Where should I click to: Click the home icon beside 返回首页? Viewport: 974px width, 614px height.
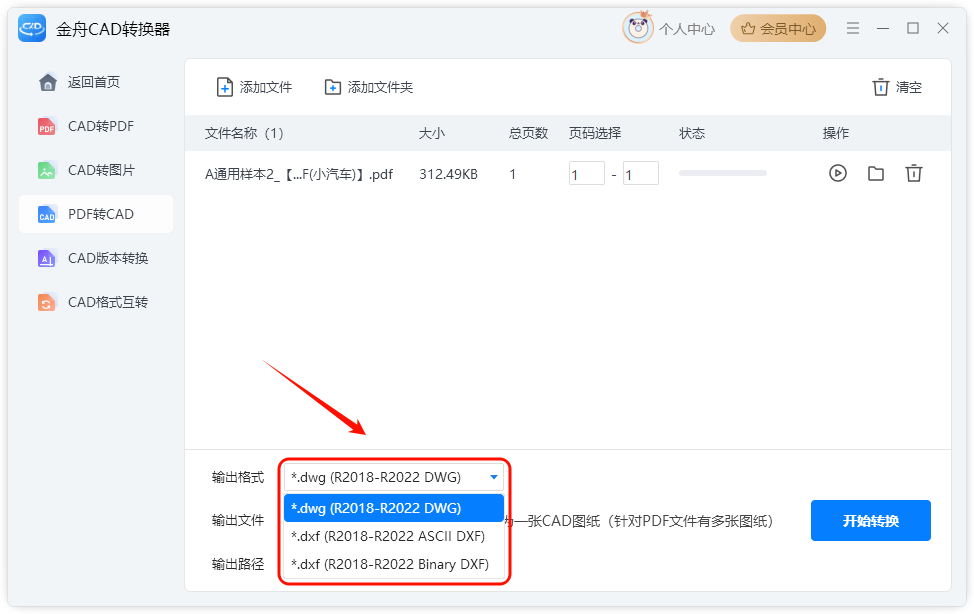(x=47, y=82)
